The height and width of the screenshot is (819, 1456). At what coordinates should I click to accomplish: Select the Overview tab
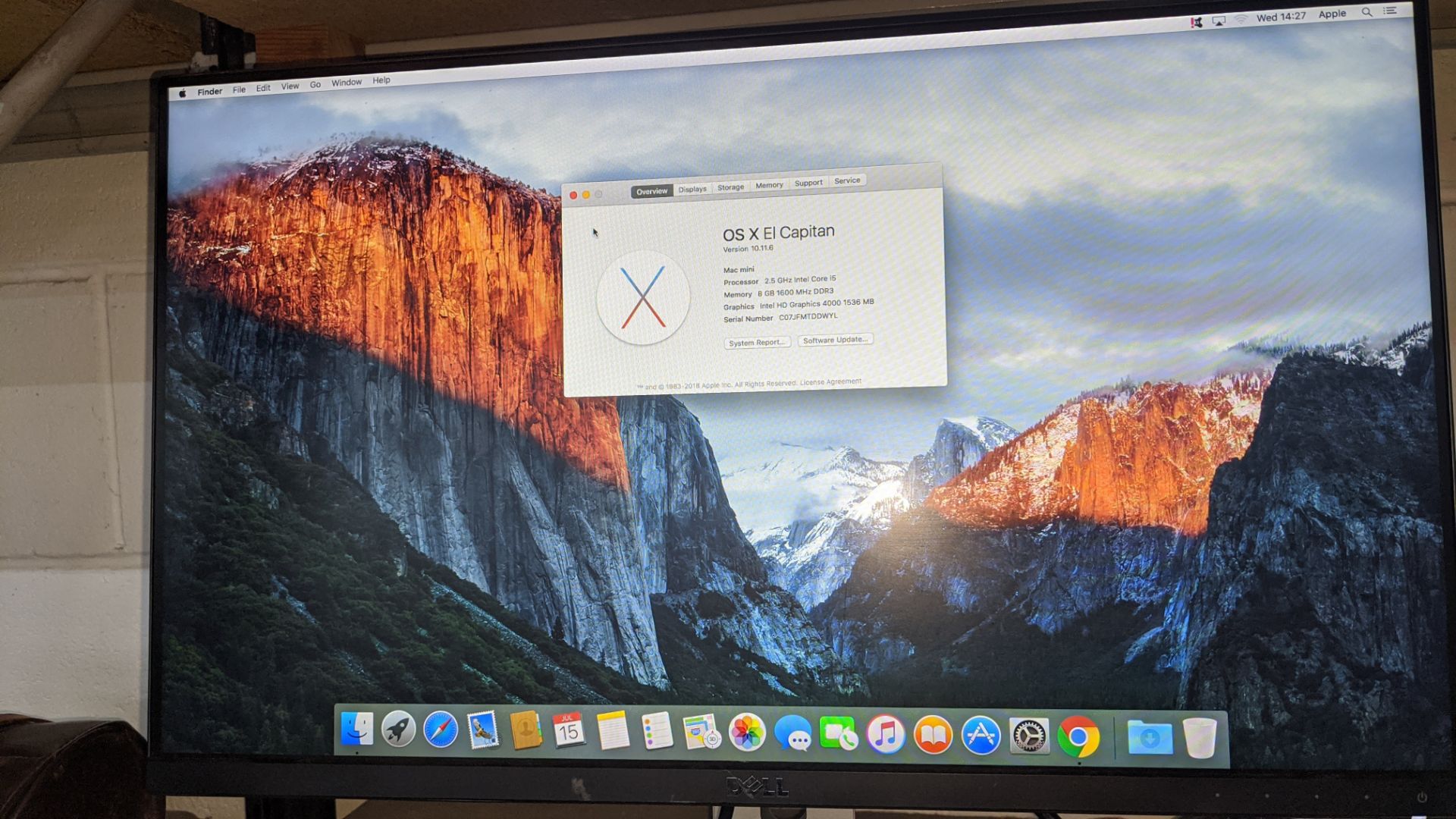(651, 191)
